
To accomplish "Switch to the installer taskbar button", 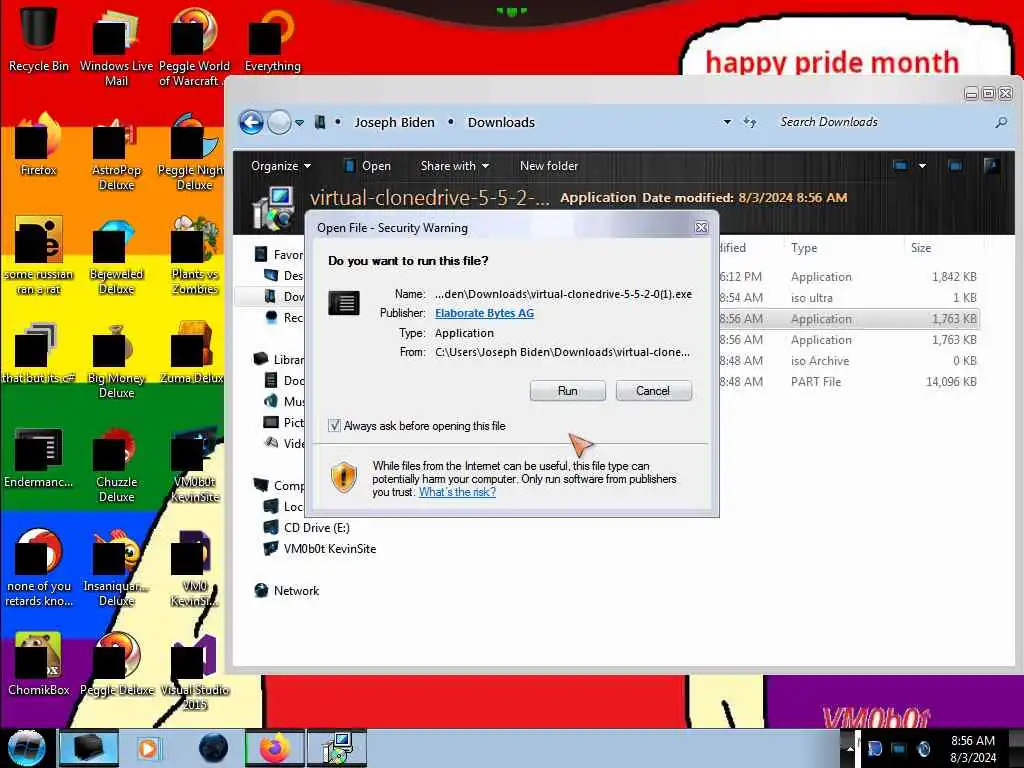I will coord(338,748).
